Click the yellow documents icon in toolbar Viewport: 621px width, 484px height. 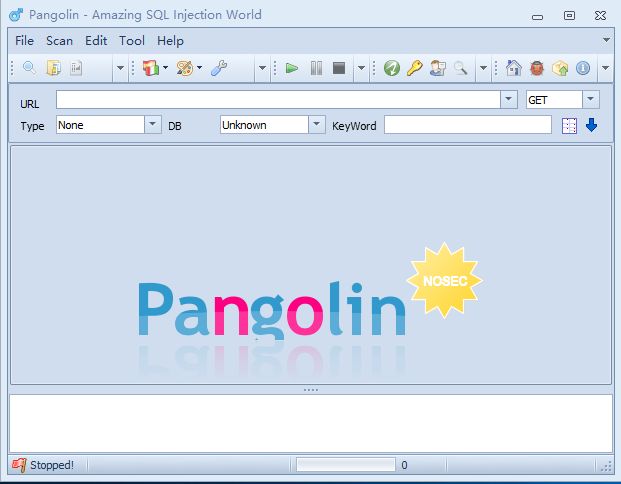53,68
